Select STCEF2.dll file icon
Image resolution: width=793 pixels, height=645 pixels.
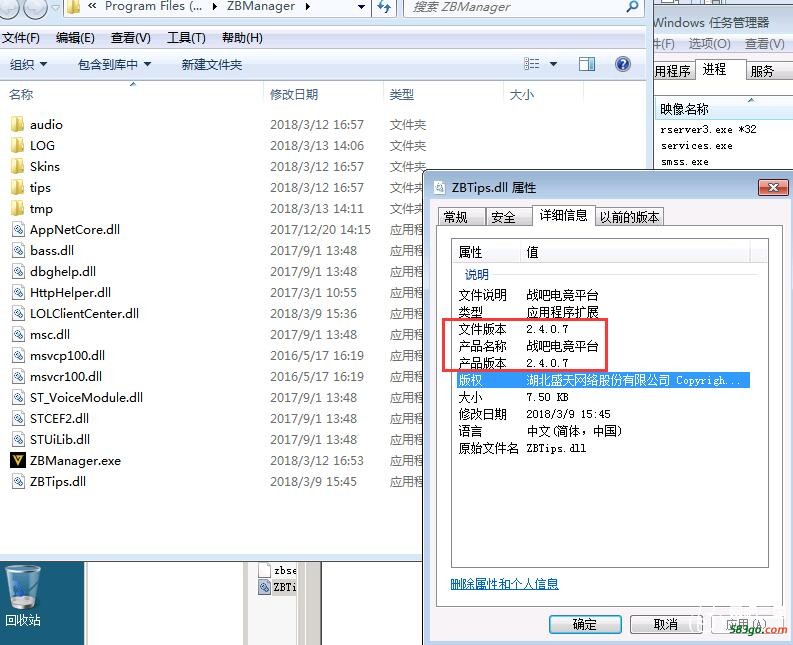click(18, 418)
